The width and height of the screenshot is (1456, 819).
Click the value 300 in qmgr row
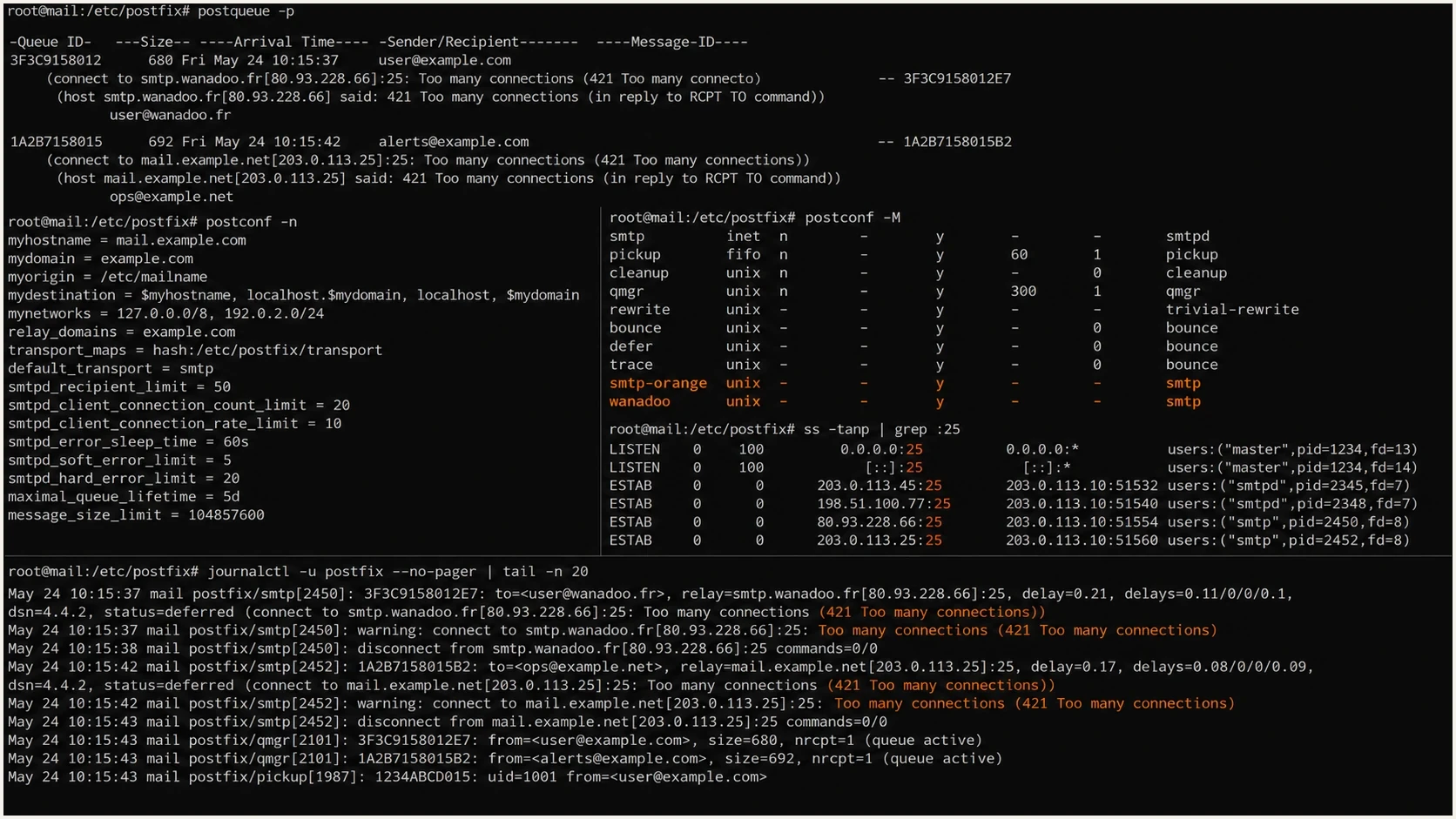coord(1023,291)
